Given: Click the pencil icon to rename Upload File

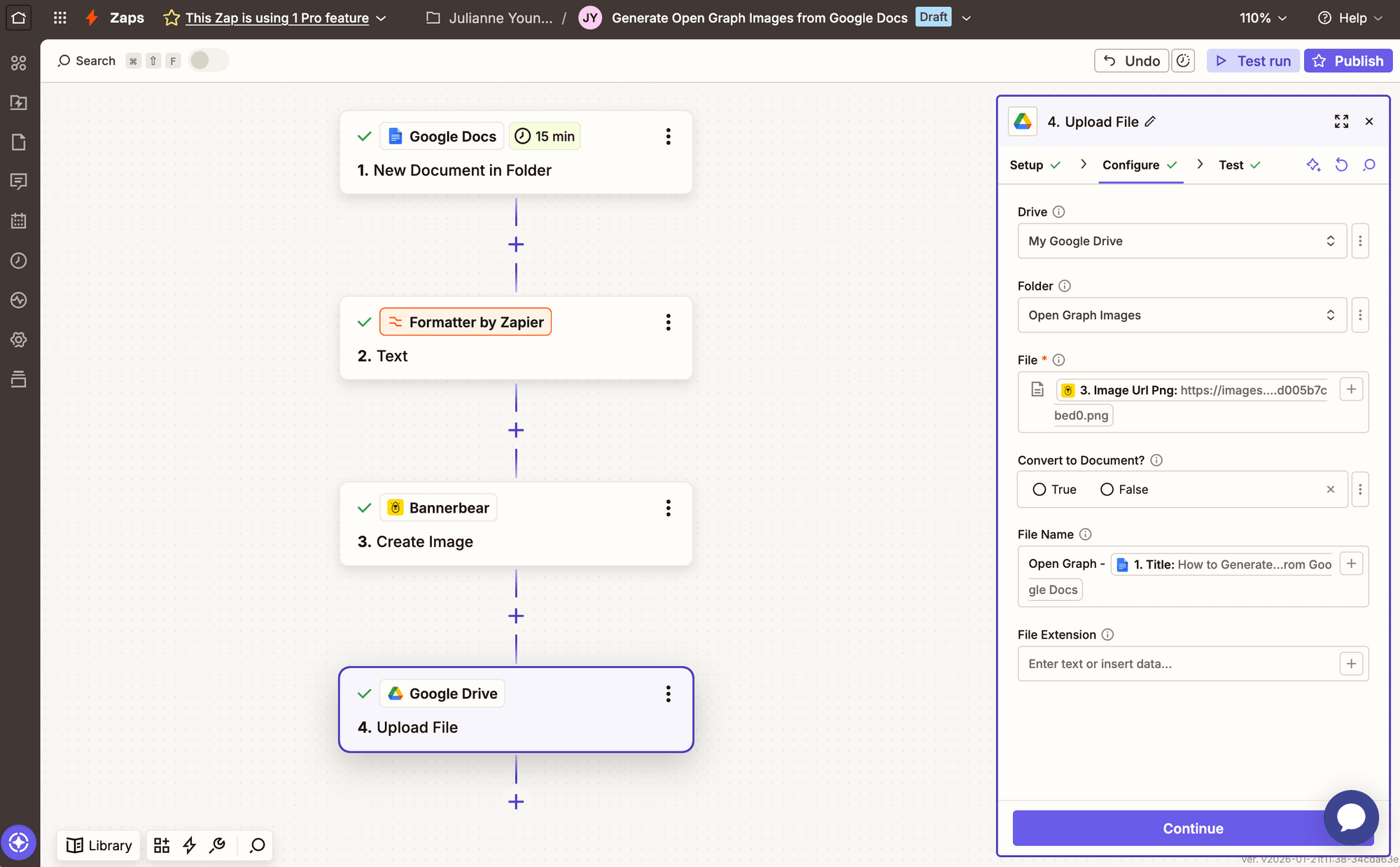Looking at the screenshot, I should pos(1150,122).
